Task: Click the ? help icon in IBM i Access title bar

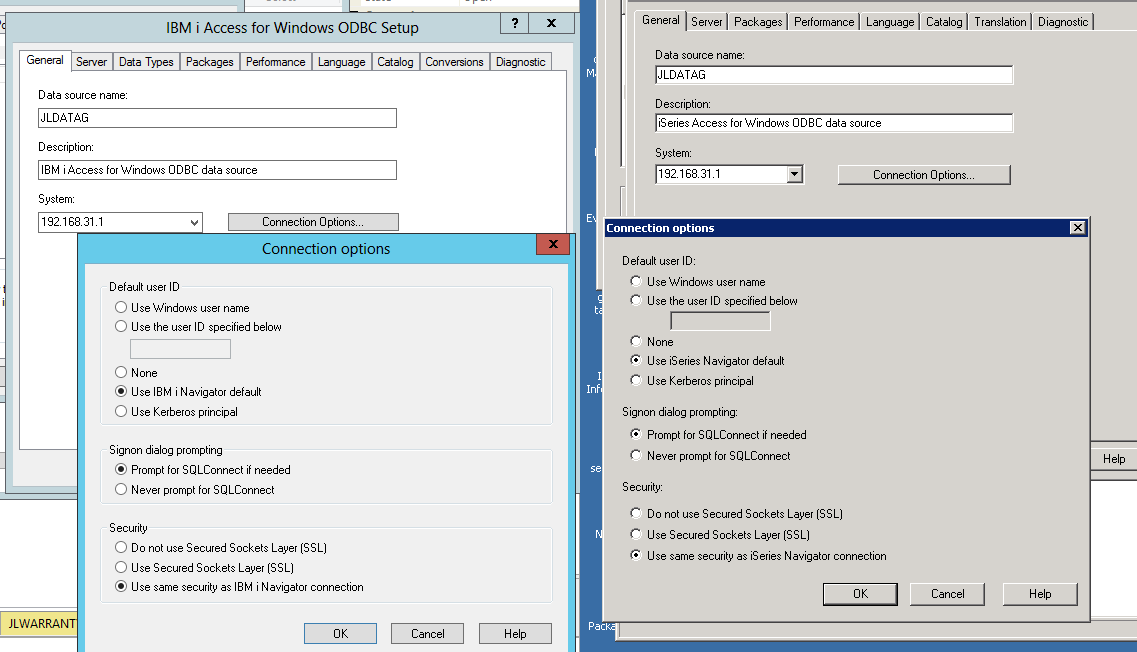Action: click(515, 23)
